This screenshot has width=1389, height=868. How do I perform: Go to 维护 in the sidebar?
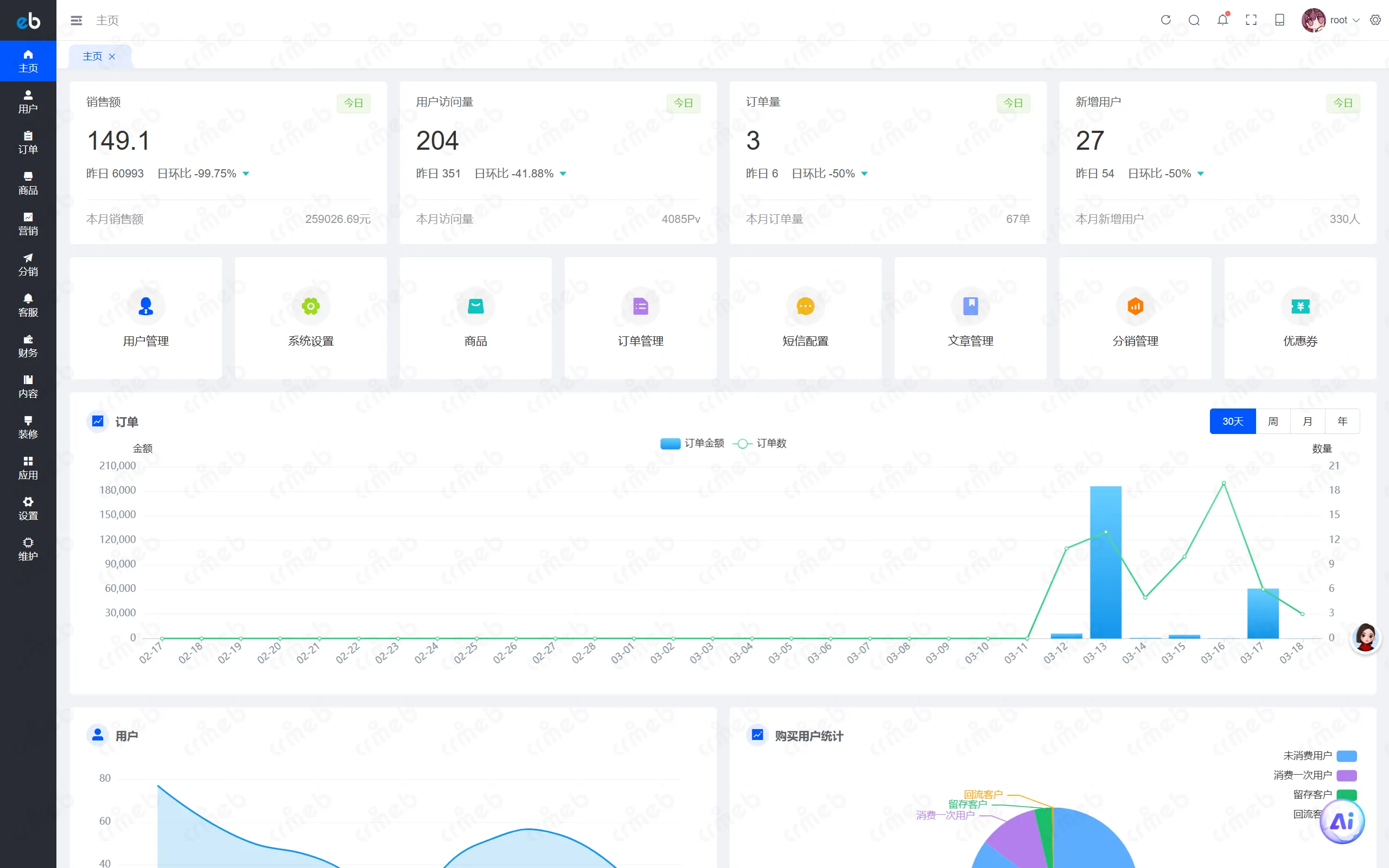28,550
